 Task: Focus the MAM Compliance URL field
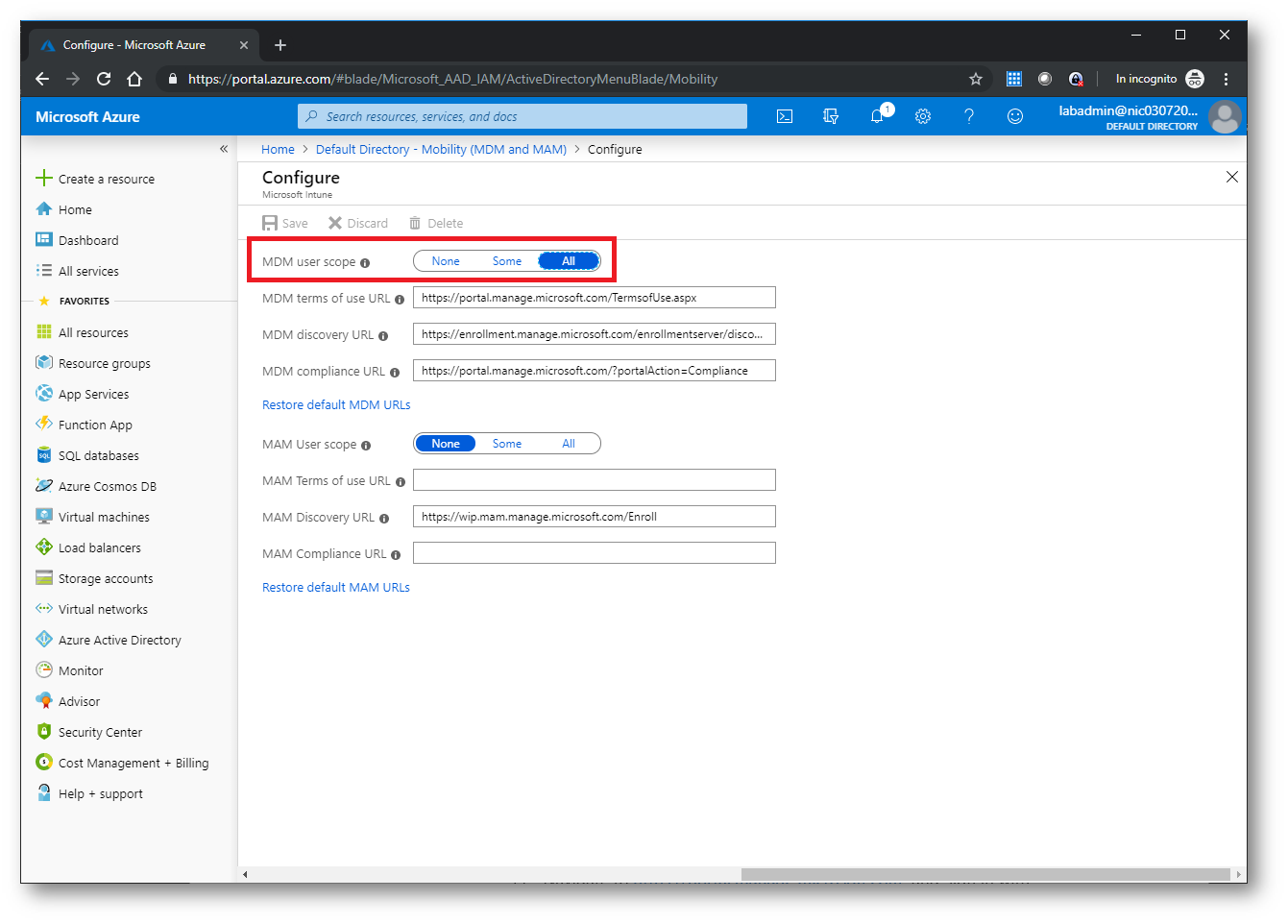(595, 553)
